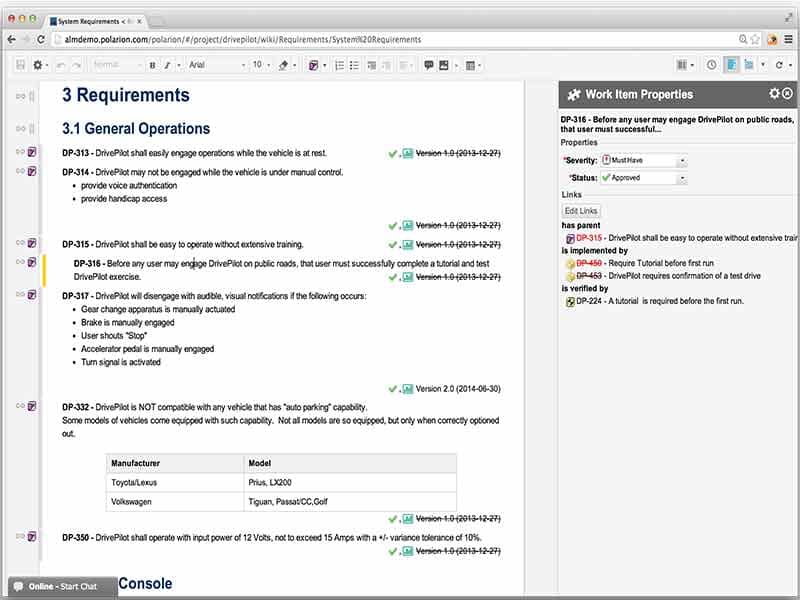The height and width of the screenshot is (600, 800).
Task: Reload the page with the browser refresh icon
Action: (x=41, y=39)
